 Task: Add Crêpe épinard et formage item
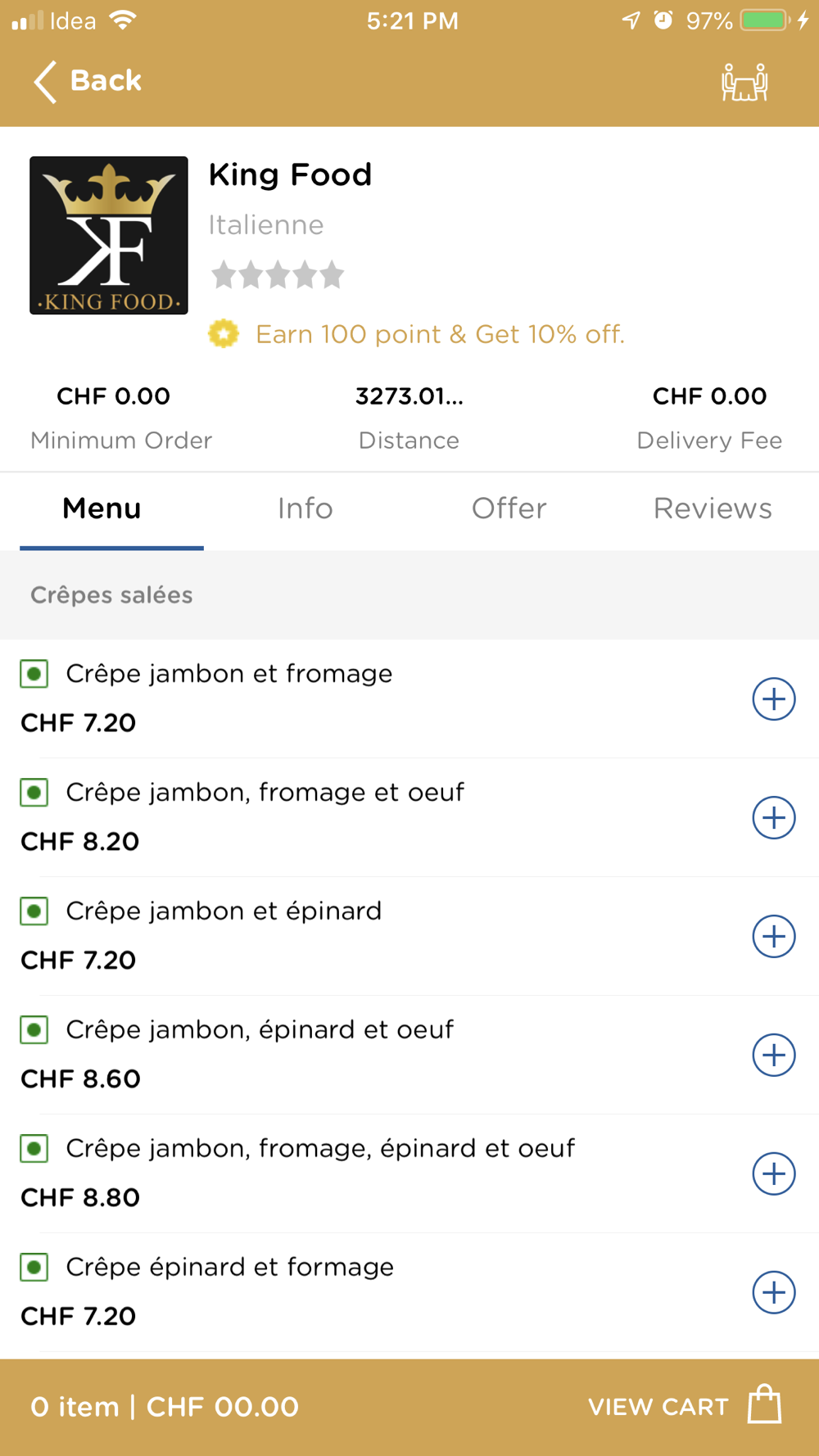tap(774, 1292)
